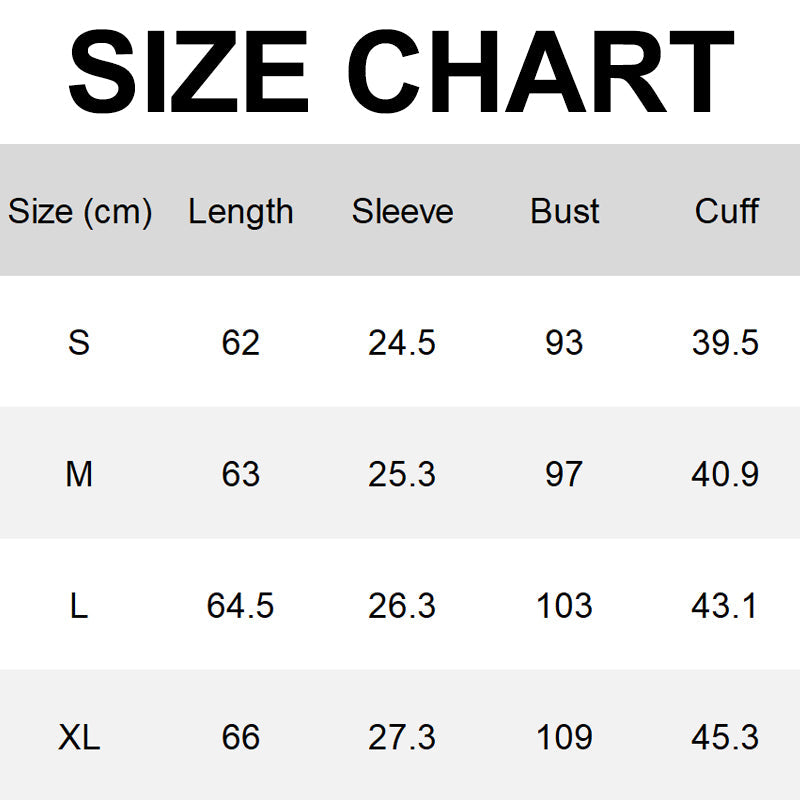Select the M size row label
The width and height of the screenshot is (800, 800).
click(x=79, y=474)
